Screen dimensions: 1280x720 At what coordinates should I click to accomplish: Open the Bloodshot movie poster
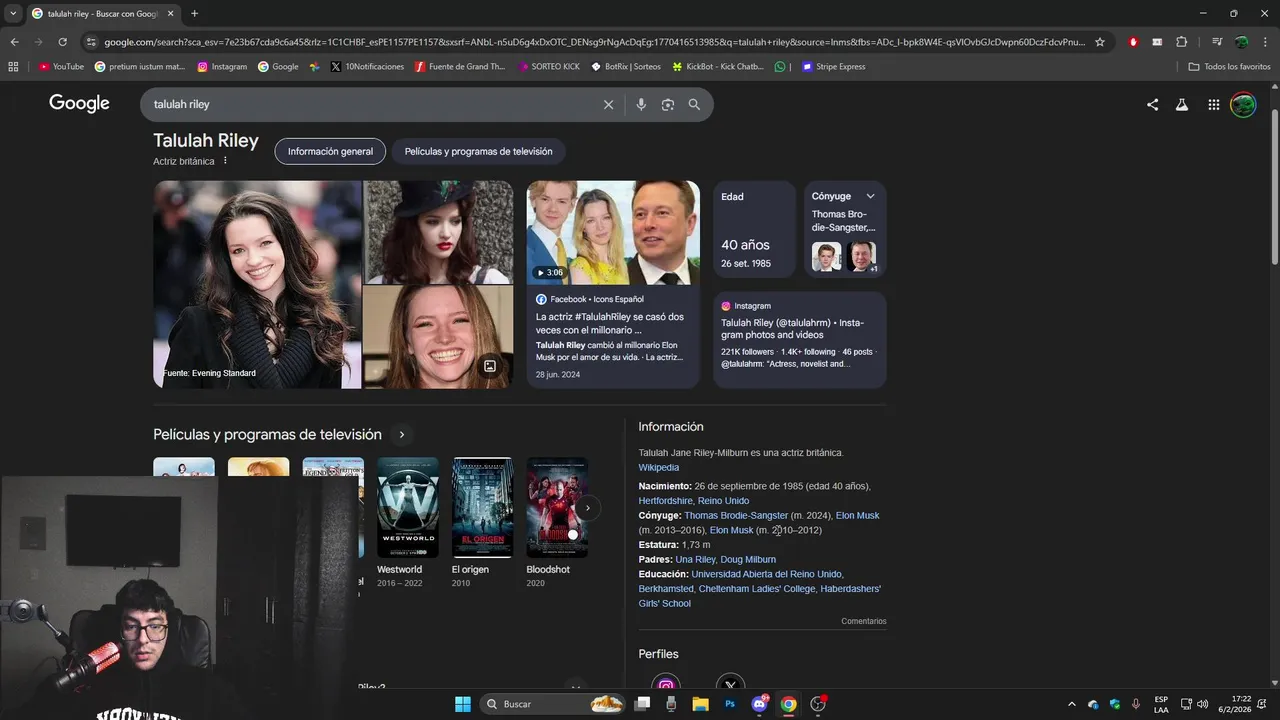point(557,508)
